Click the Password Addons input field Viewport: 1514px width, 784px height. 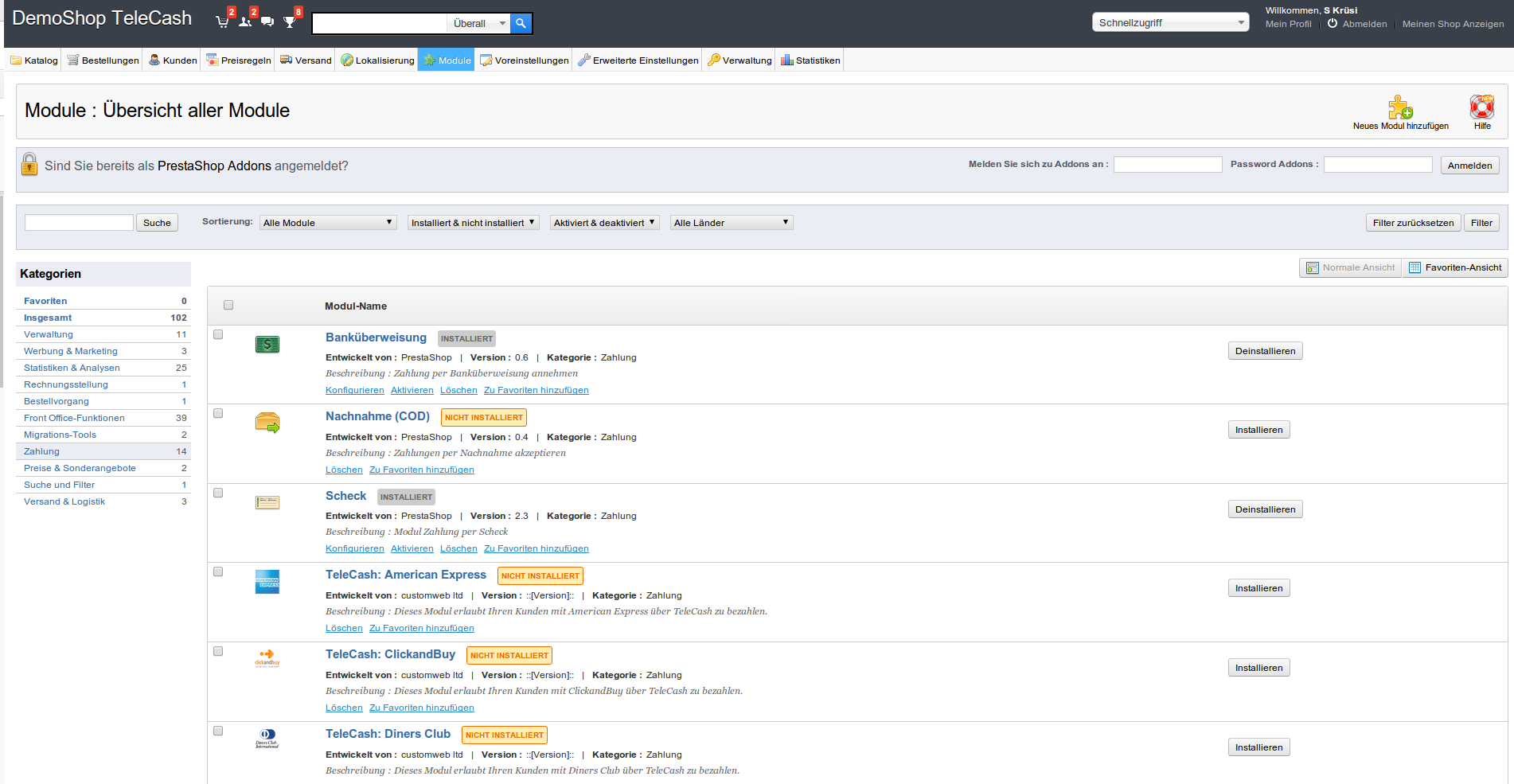(1378, 165)
